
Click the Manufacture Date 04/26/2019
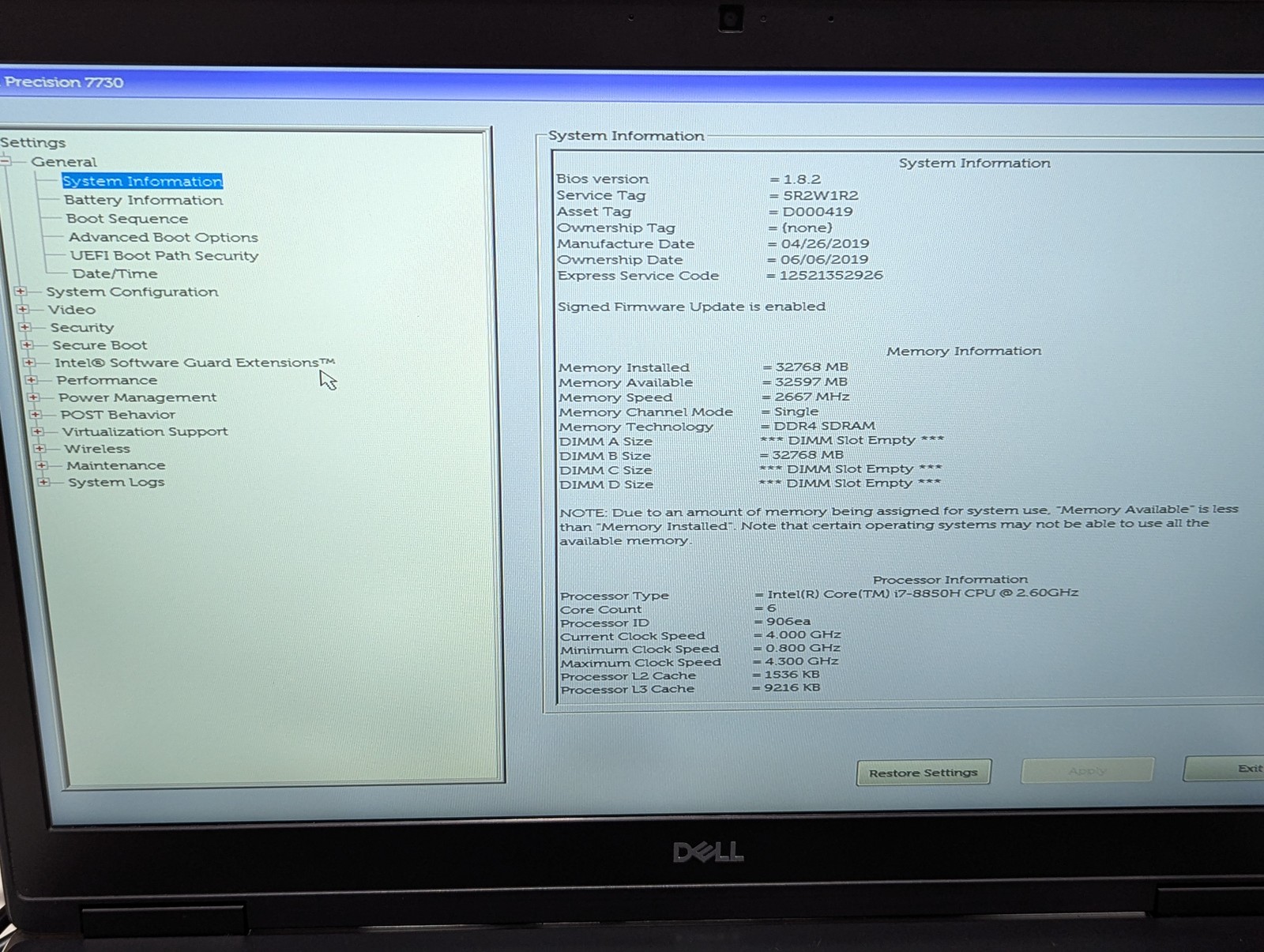click(x=825, y=243)
